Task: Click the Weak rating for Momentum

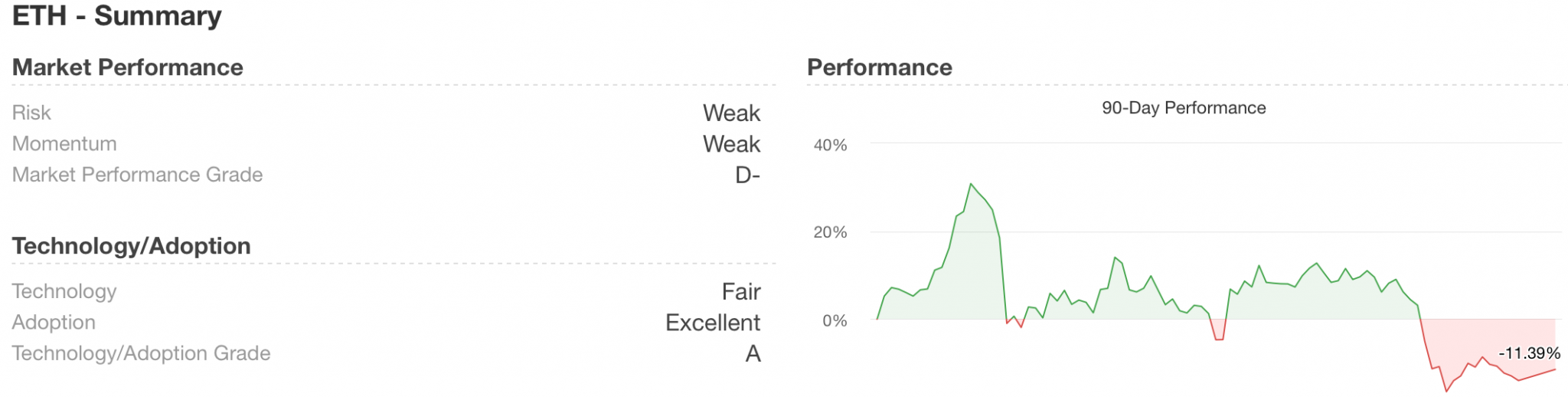Action: (731, 144)
